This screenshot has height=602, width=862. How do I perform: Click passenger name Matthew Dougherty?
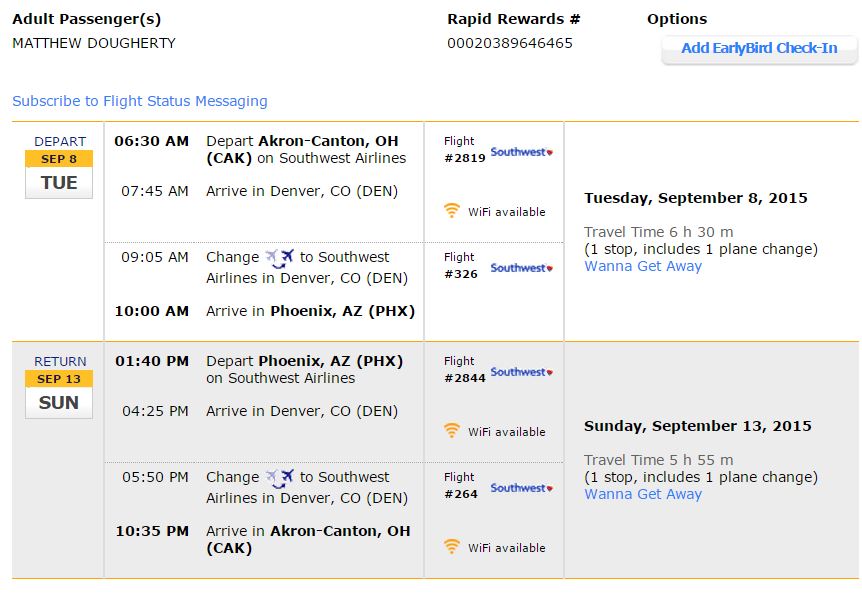point(94,43)
